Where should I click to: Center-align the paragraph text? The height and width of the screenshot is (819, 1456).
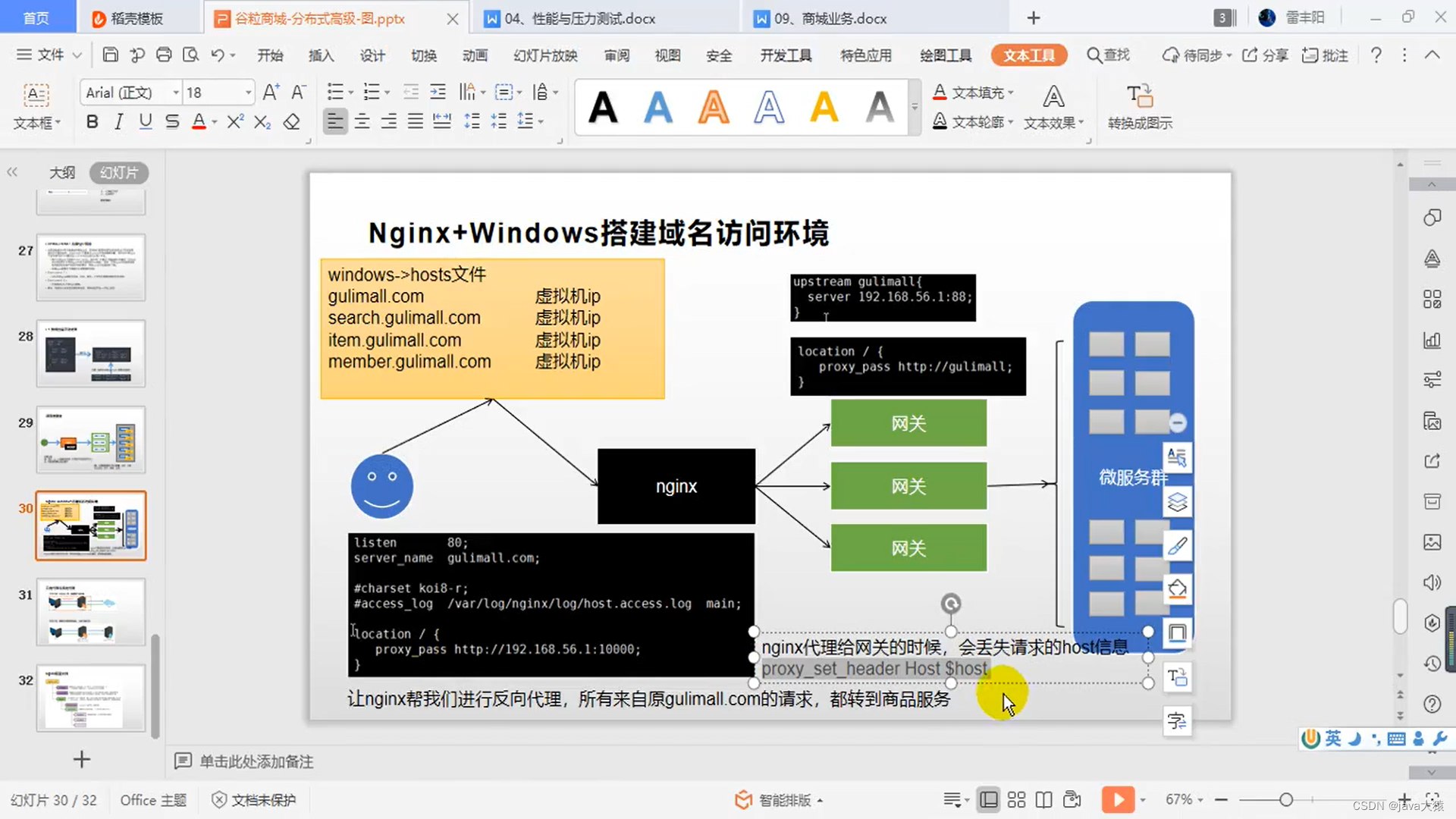pos(362,121)
